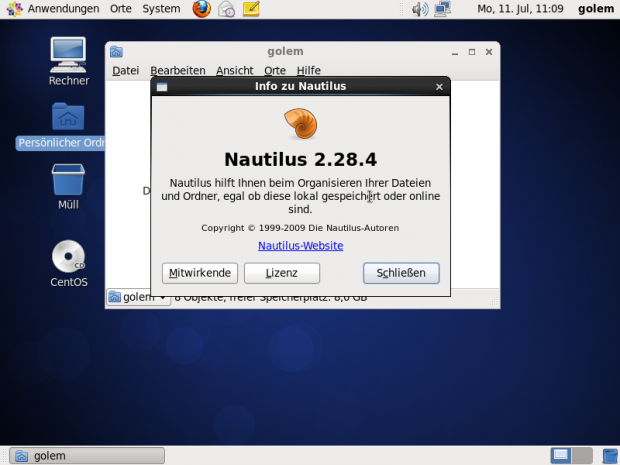Click the volume speaker icon
Viewport: 620px width, 465px height.
pyautogui.click(x=420, y=9)
